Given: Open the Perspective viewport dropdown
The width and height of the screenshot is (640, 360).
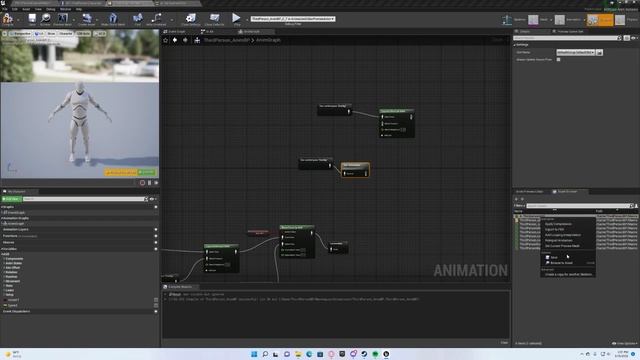Looking at the screenshot, I should tap(20, 33).
